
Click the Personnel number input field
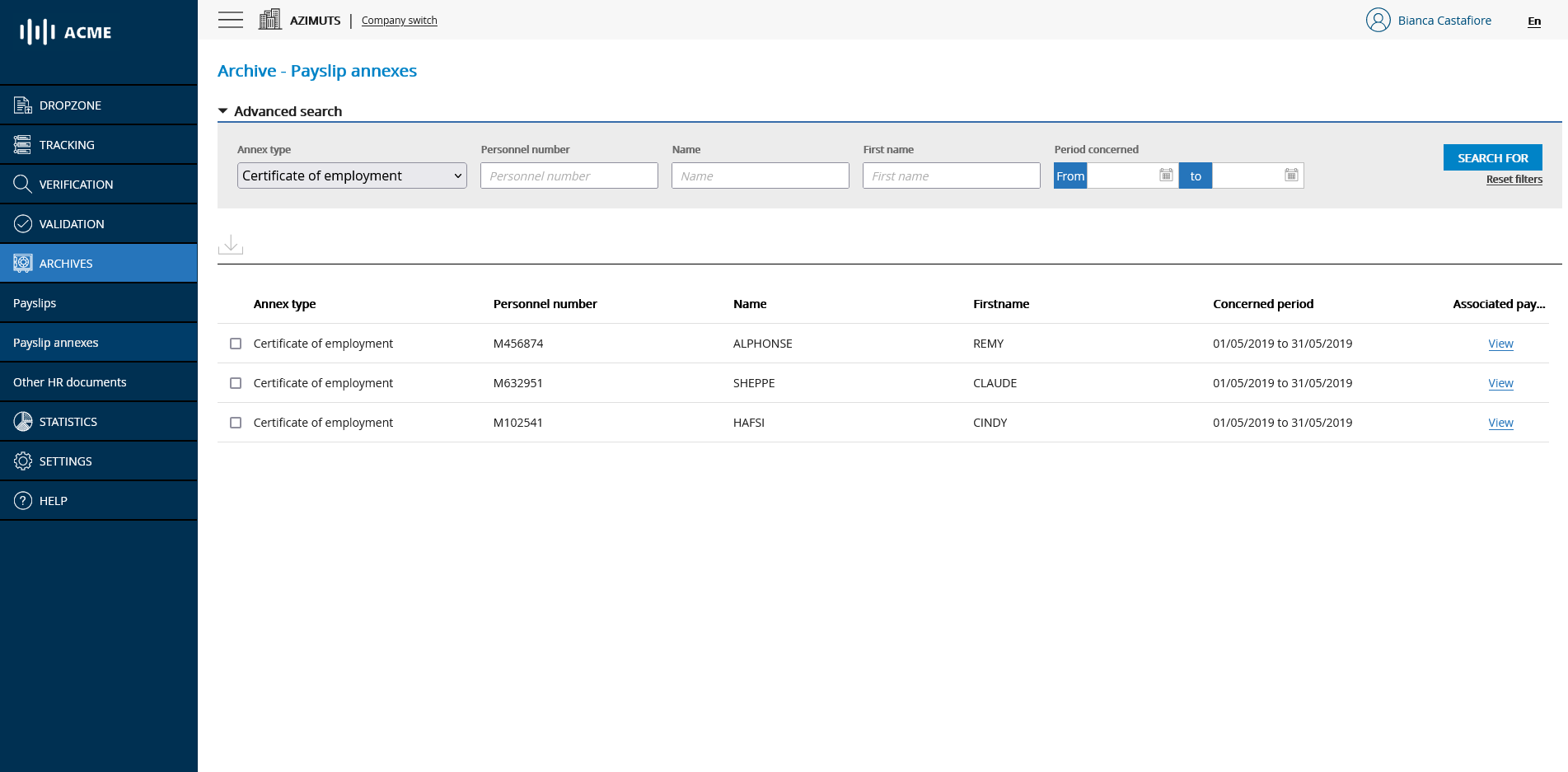[x=569, y=175]
